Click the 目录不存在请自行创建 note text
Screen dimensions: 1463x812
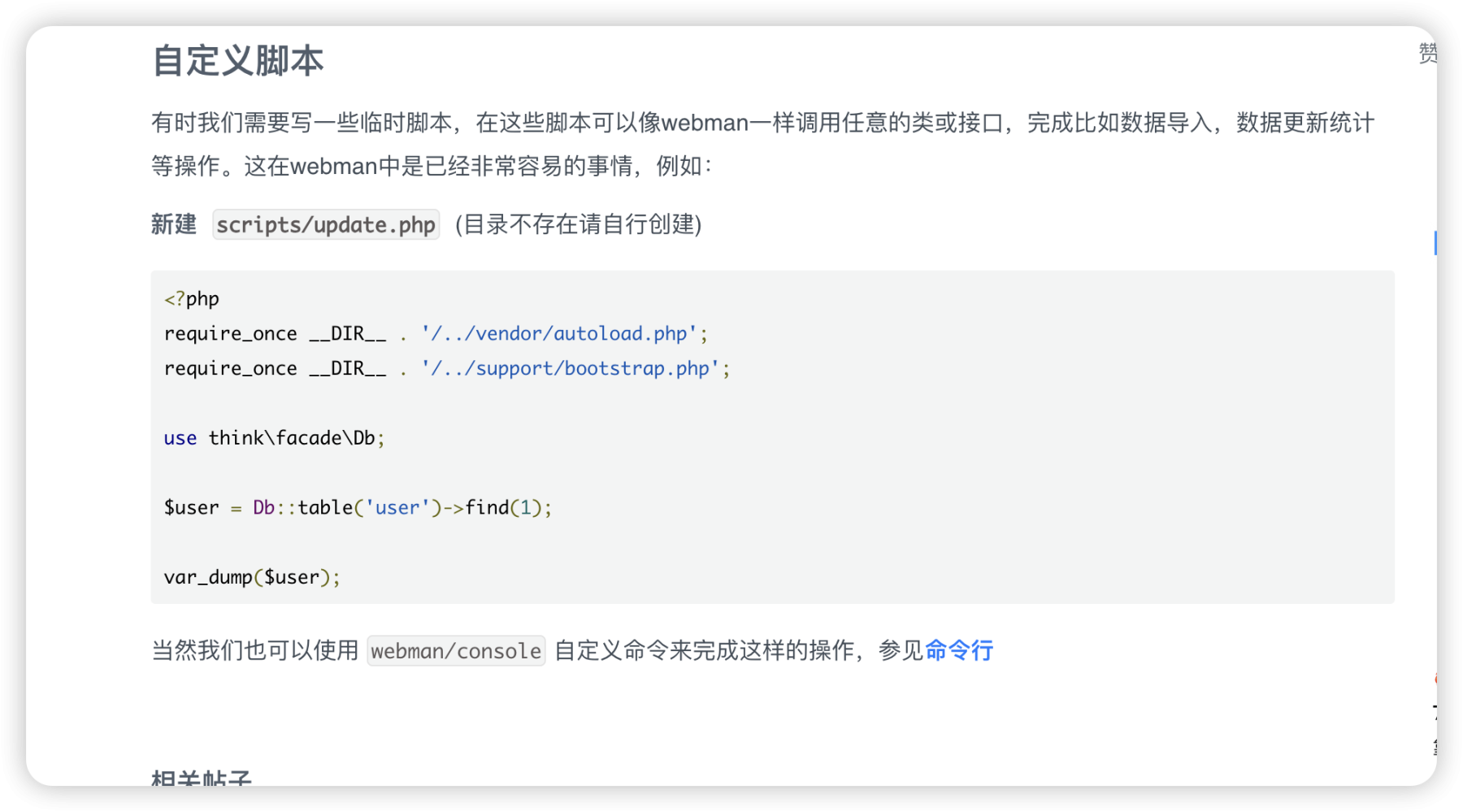(x=579, y=224)
